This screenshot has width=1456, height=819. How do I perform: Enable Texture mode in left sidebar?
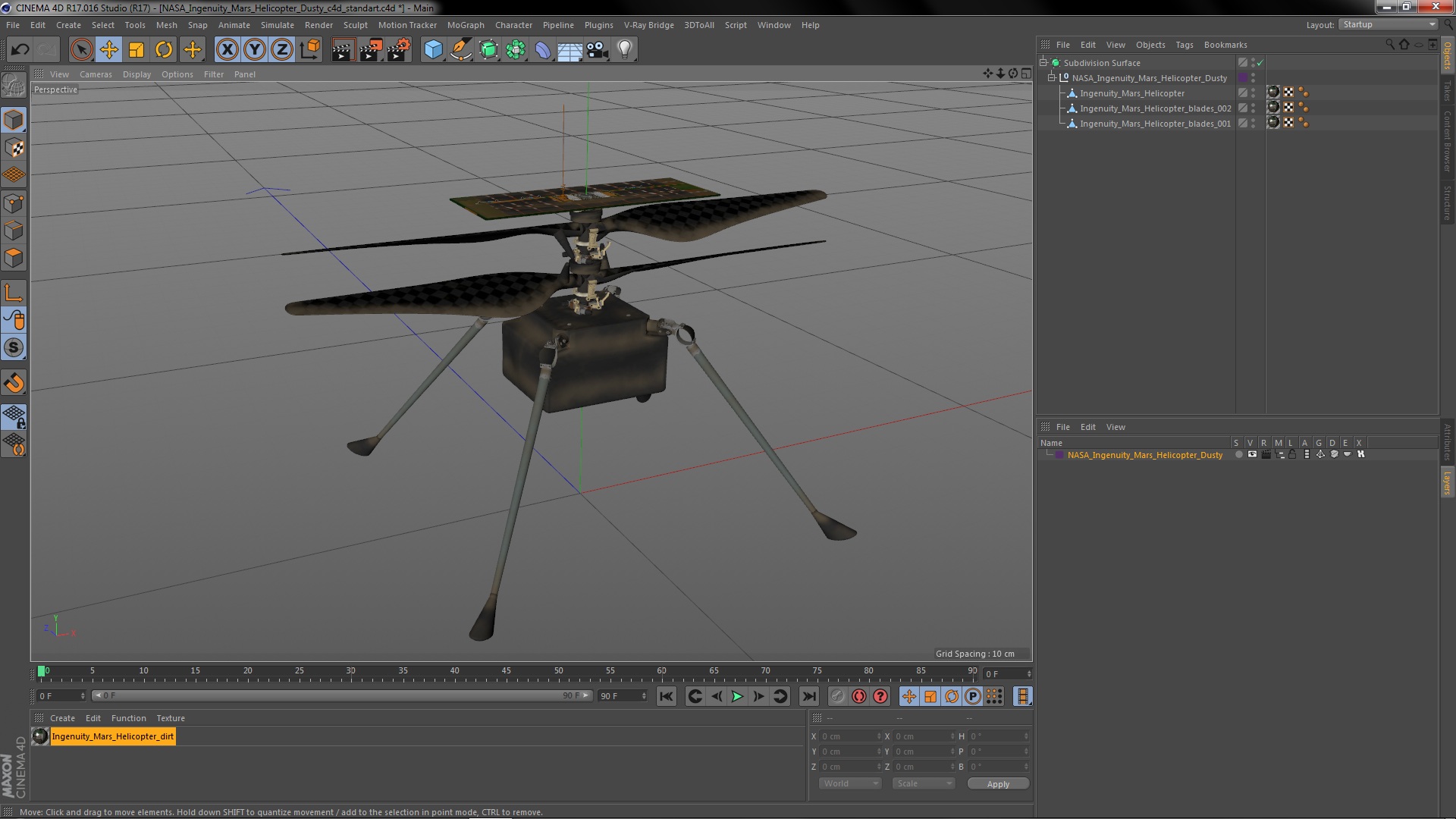14,148
